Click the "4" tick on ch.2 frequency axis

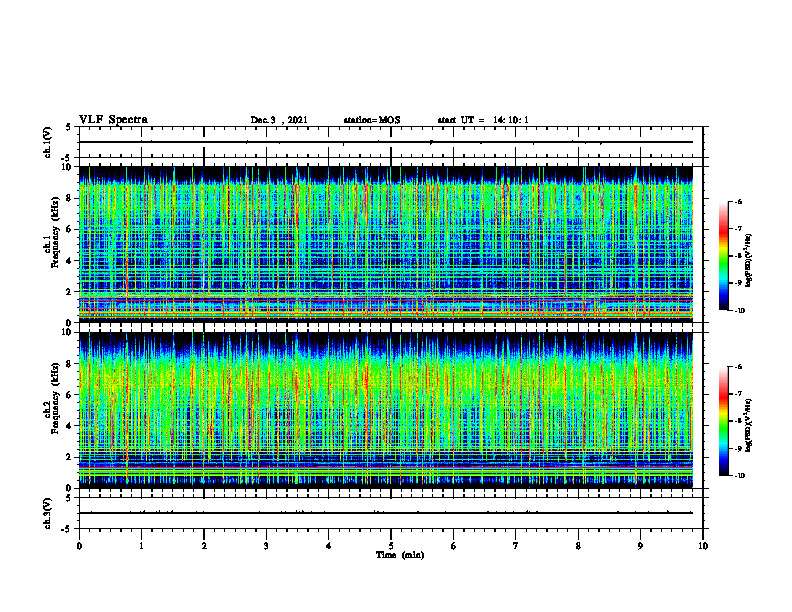[x=69, y=426]
